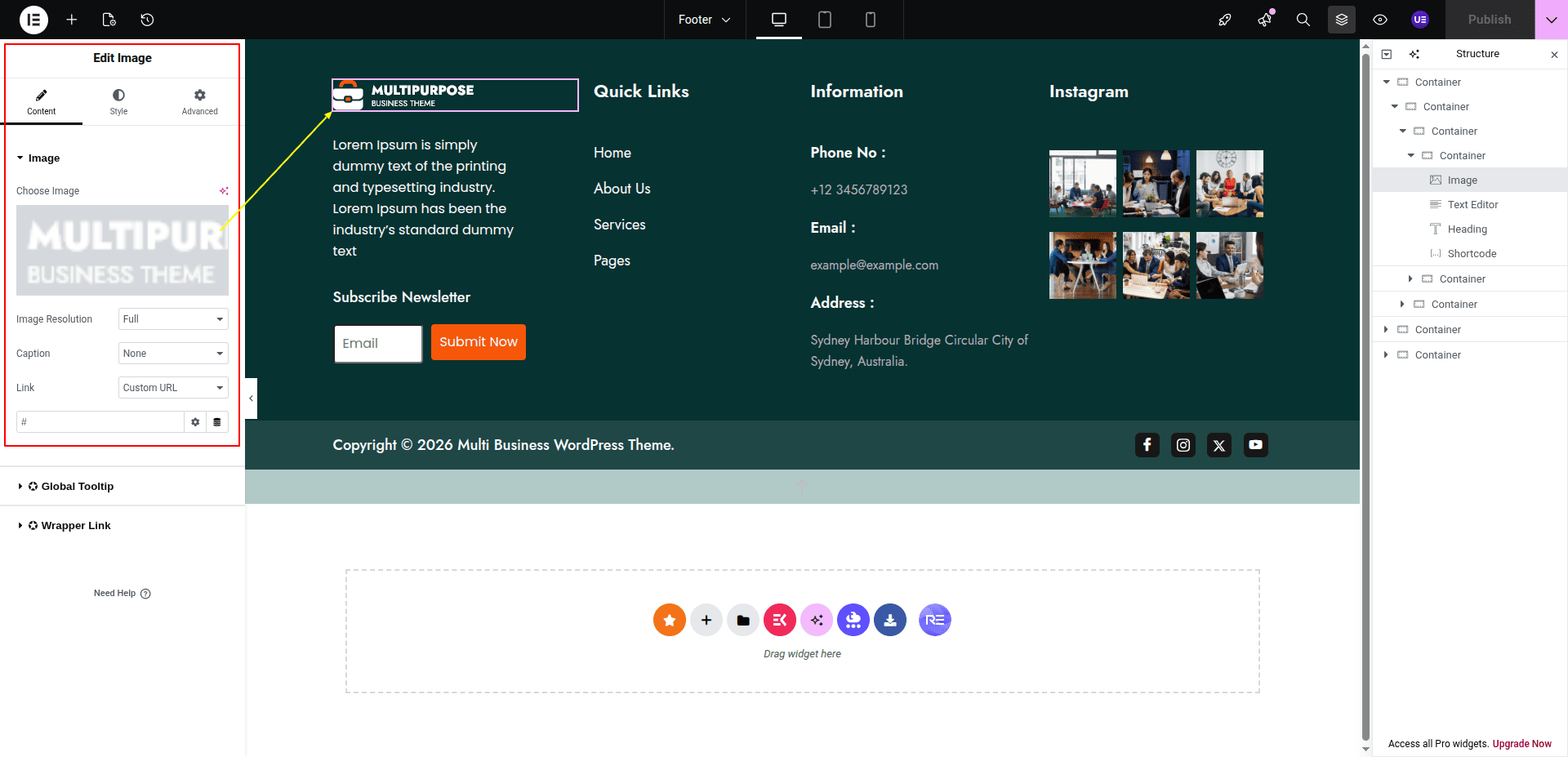The height and width of the screenshot is (757, 1568).
Task: Switch to the Style tab
Action: click(119, 102)
